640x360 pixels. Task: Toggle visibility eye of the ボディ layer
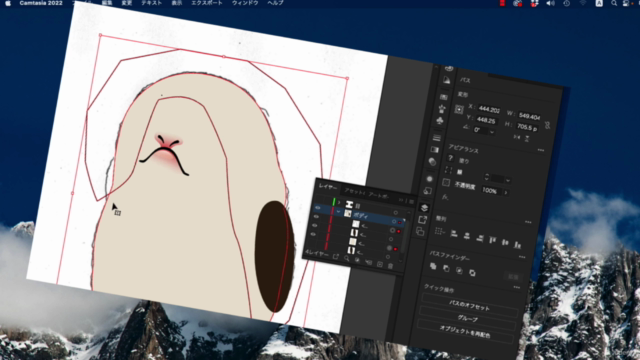pos(318,208)
